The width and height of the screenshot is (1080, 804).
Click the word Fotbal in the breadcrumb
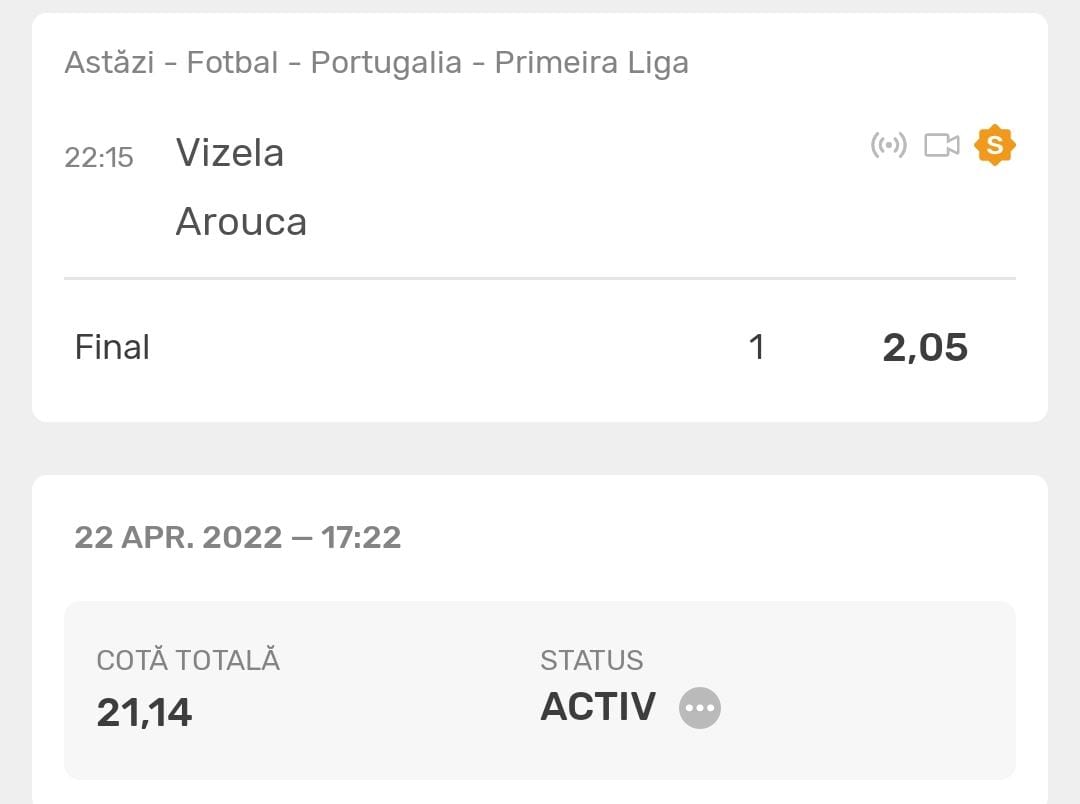232,63
